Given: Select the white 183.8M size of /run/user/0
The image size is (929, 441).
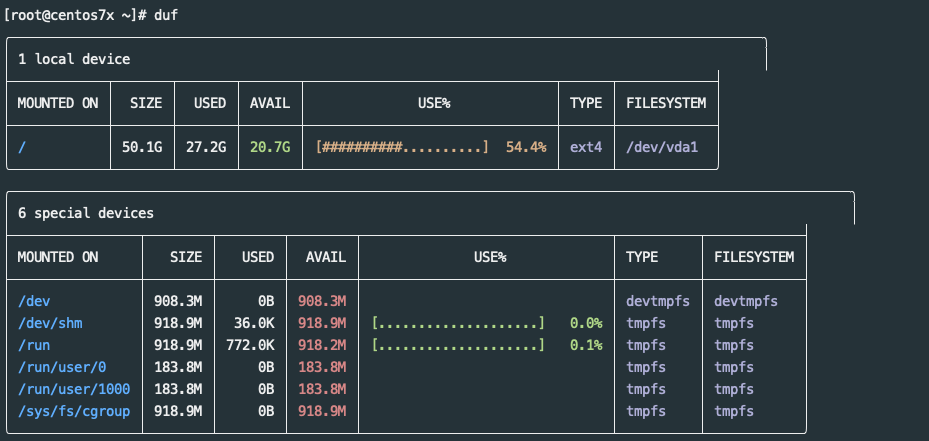Looking at the screenshot, I should [x=178, y=368].
